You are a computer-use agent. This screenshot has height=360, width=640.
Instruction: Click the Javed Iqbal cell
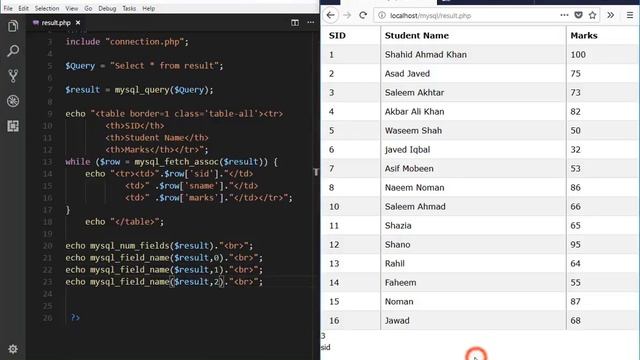(473, 149)
